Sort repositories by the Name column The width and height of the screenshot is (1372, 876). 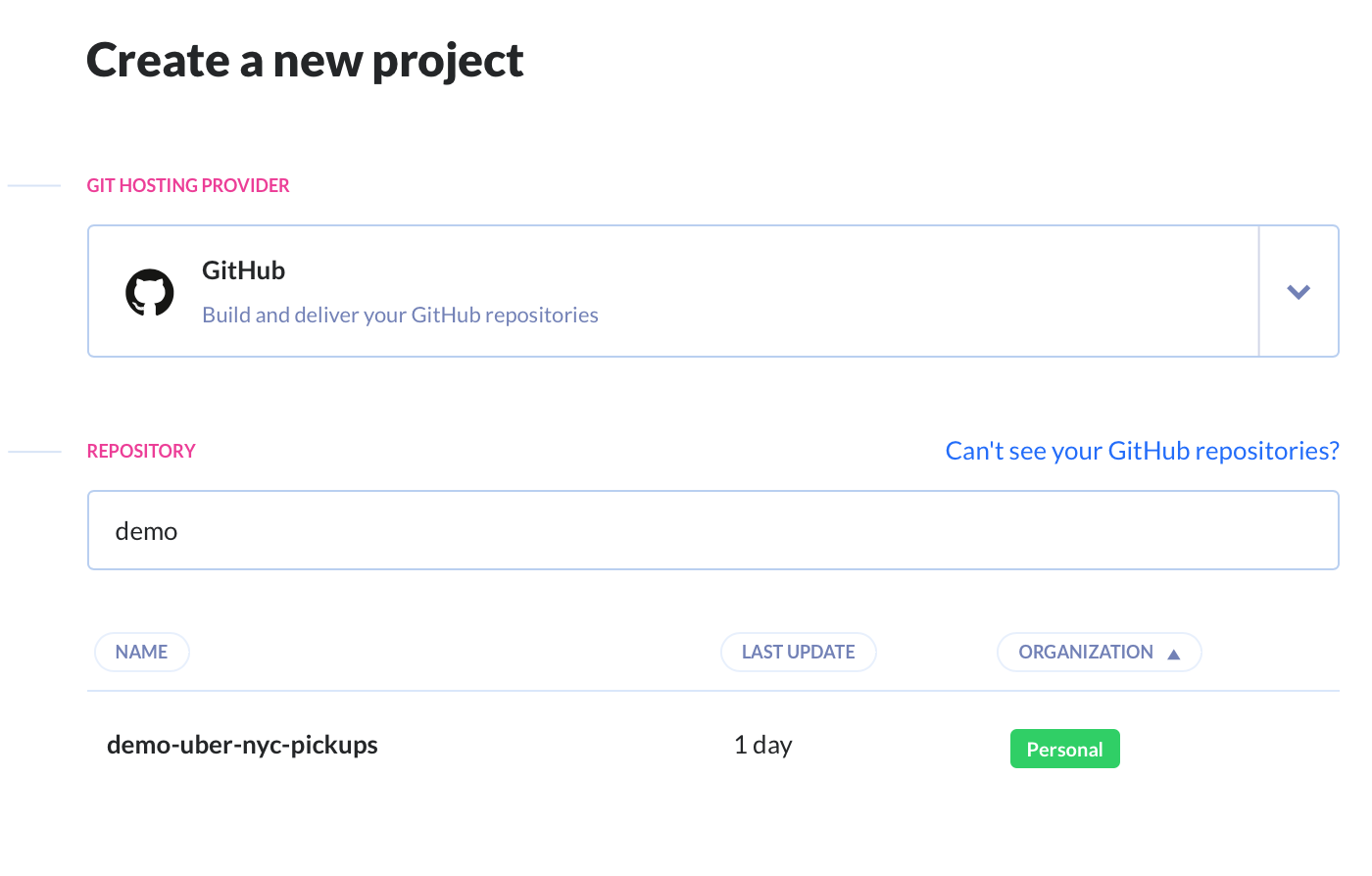point(141,653)
